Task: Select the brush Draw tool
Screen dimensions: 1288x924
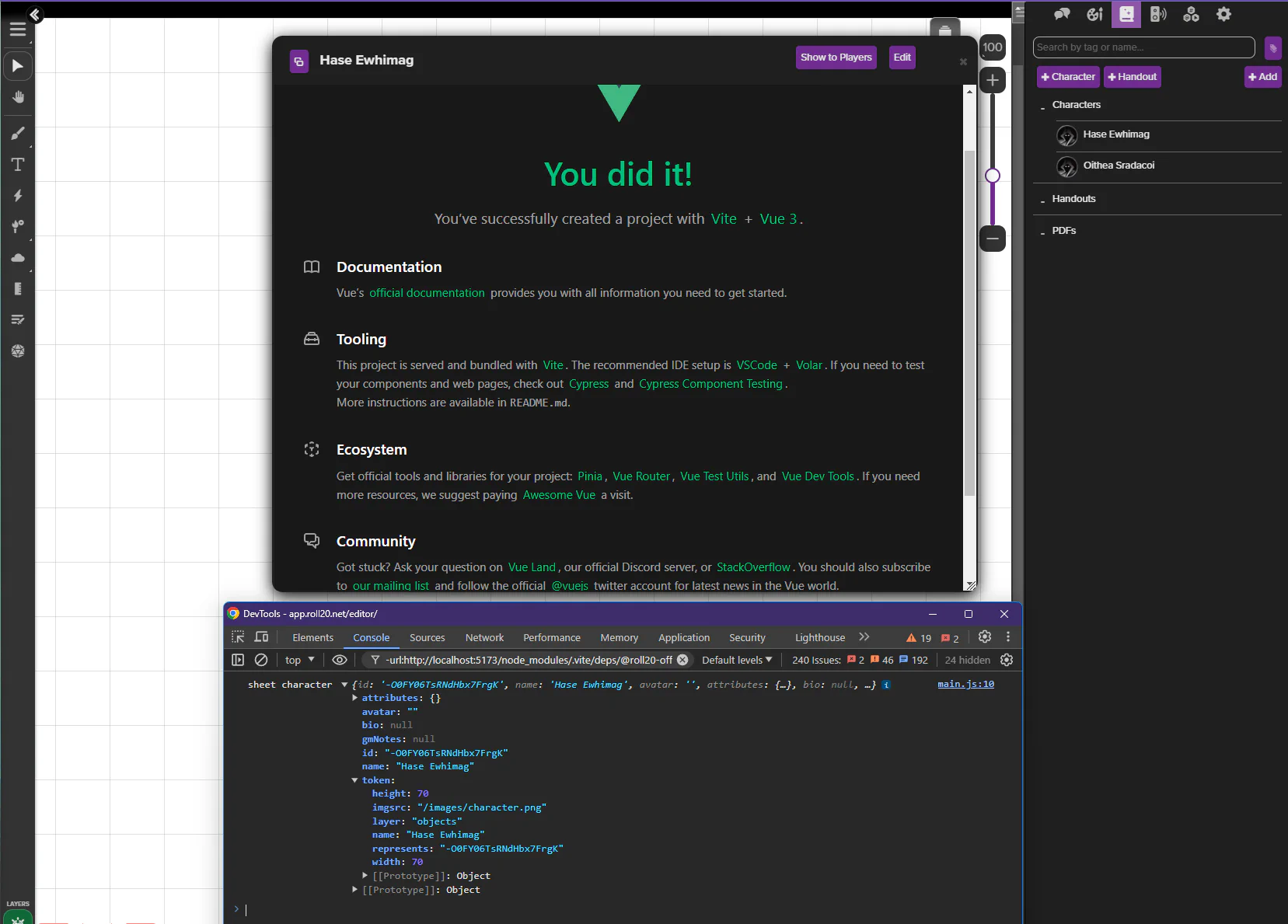Action: [18, 134]
